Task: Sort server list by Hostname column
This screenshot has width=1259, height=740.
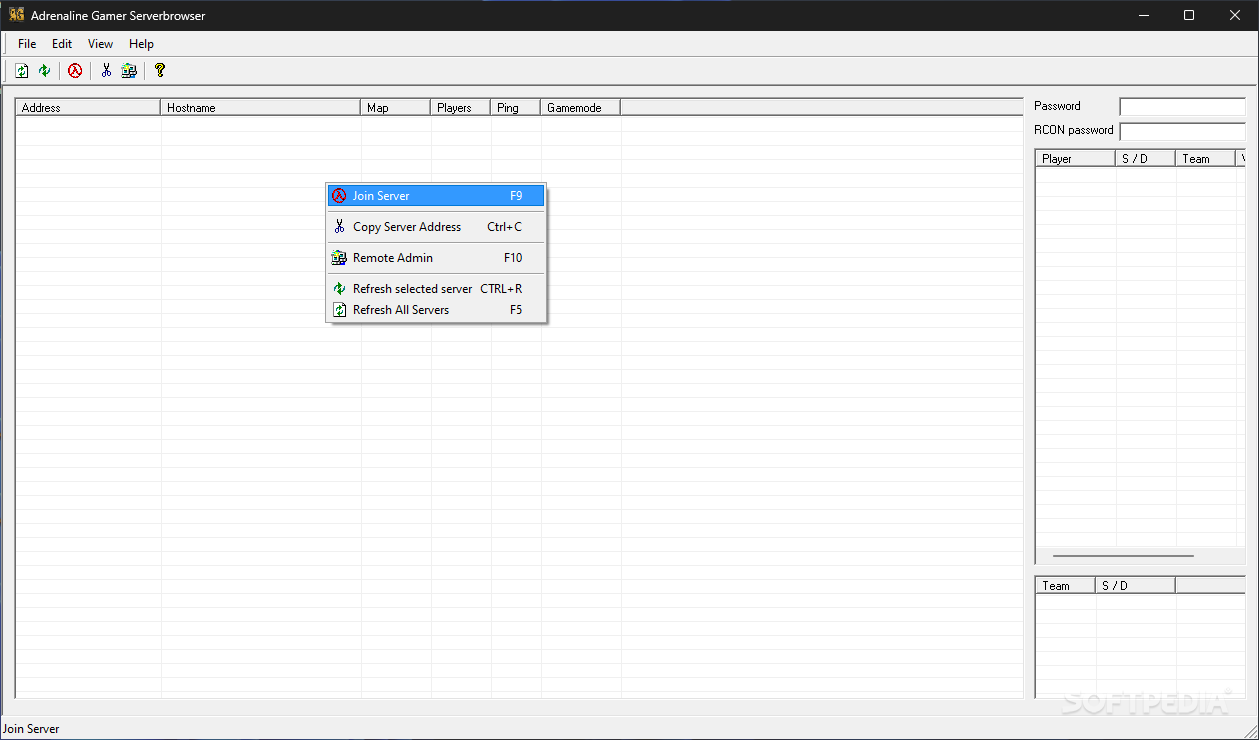Action: 260,108
